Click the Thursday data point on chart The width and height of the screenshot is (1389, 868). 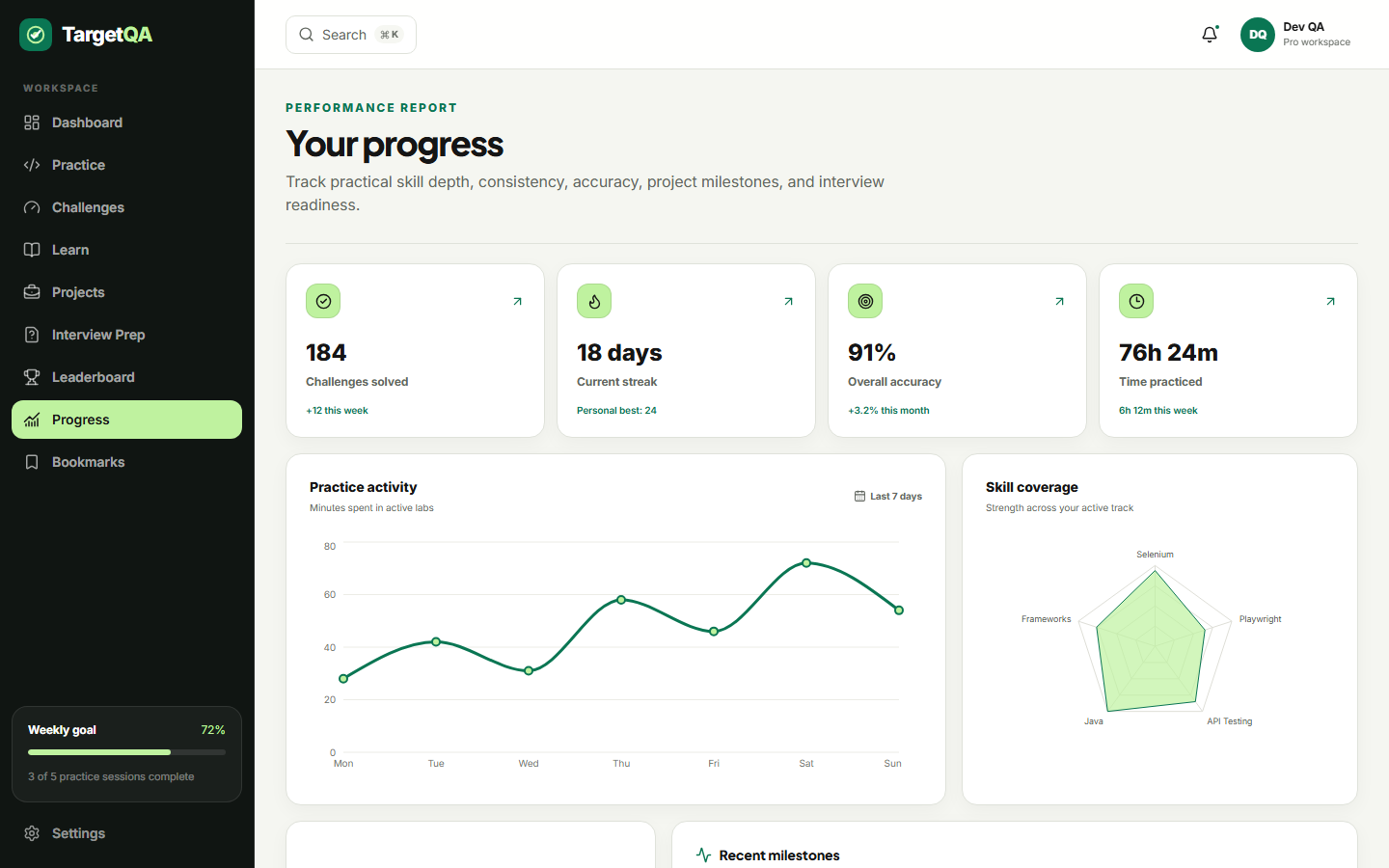[x=621, y=600]
